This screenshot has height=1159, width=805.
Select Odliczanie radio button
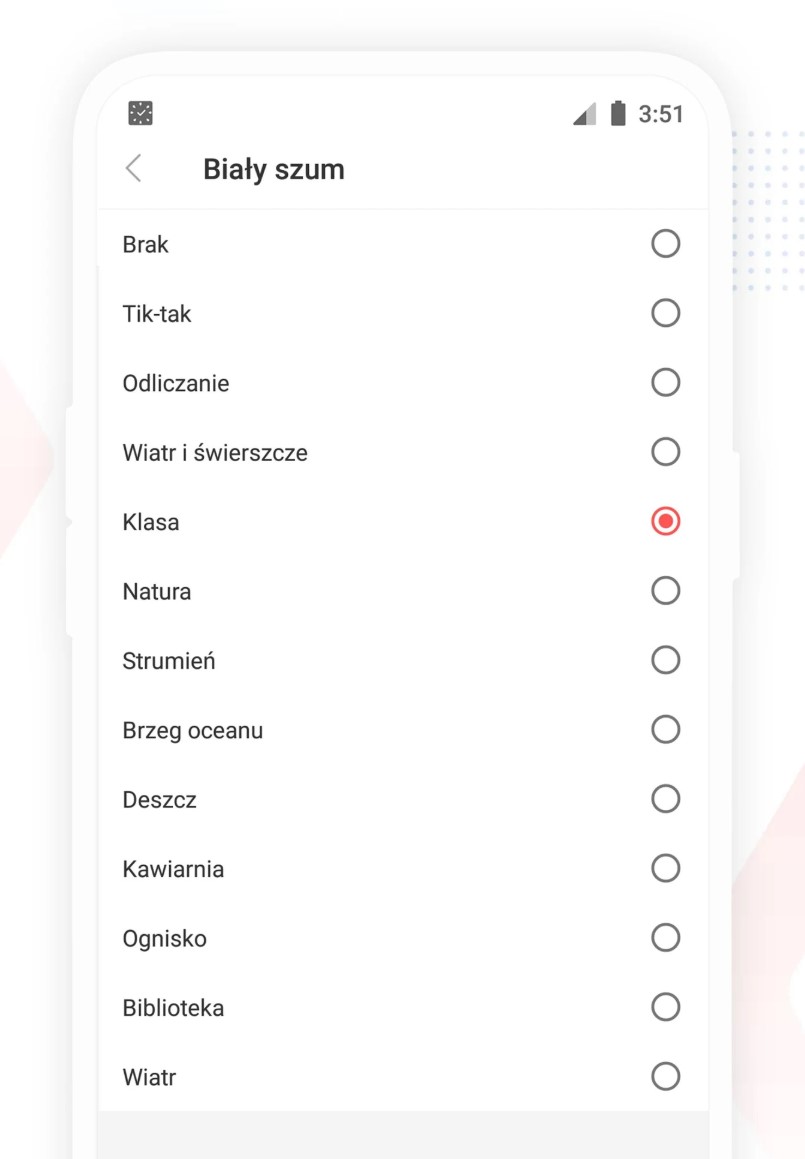pos(665,382)
